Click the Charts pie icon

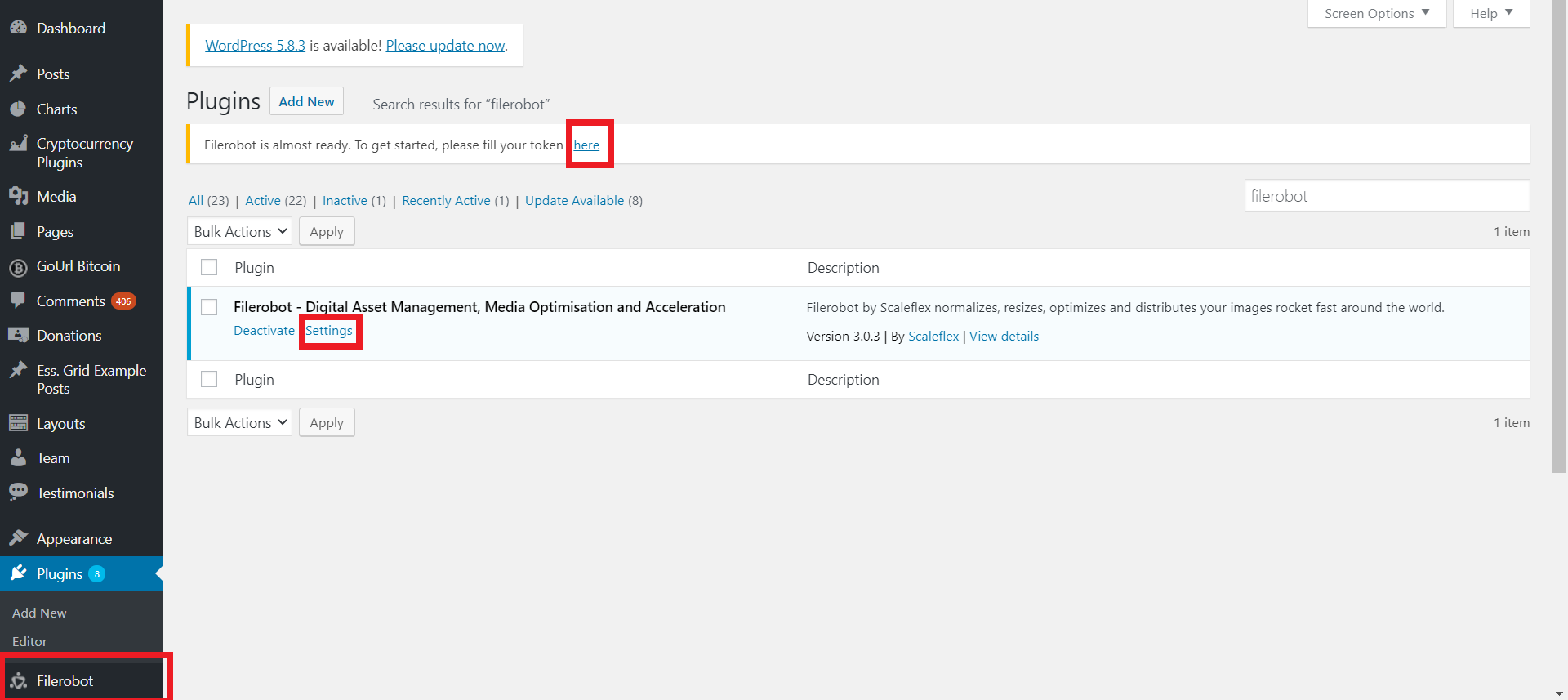coord(18,109)
